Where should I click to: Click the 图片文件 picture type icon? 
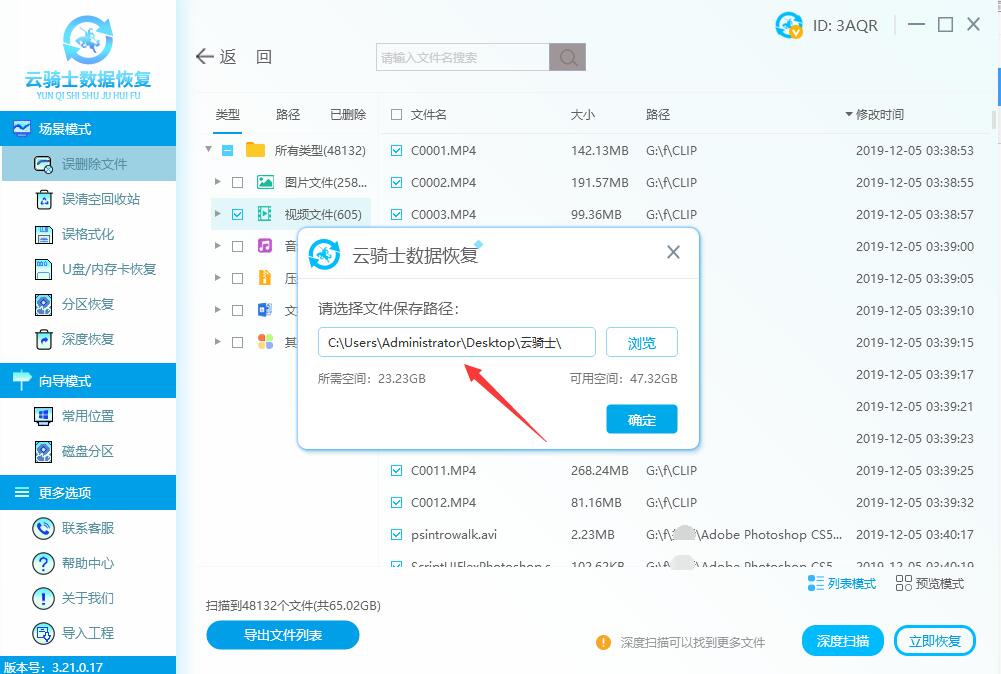coord(265,182)
